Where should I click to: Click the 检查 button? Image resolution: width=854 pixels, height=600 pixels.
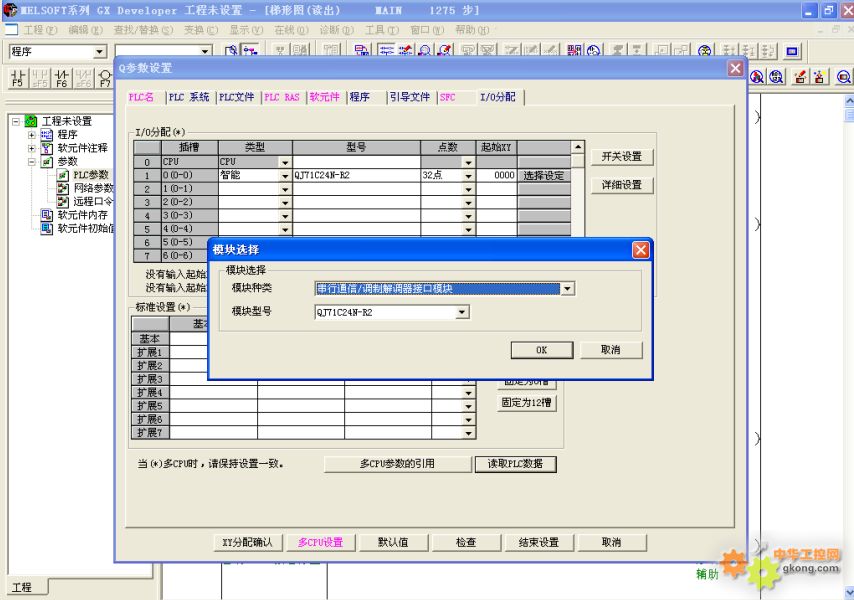click(x=466, y=542)
